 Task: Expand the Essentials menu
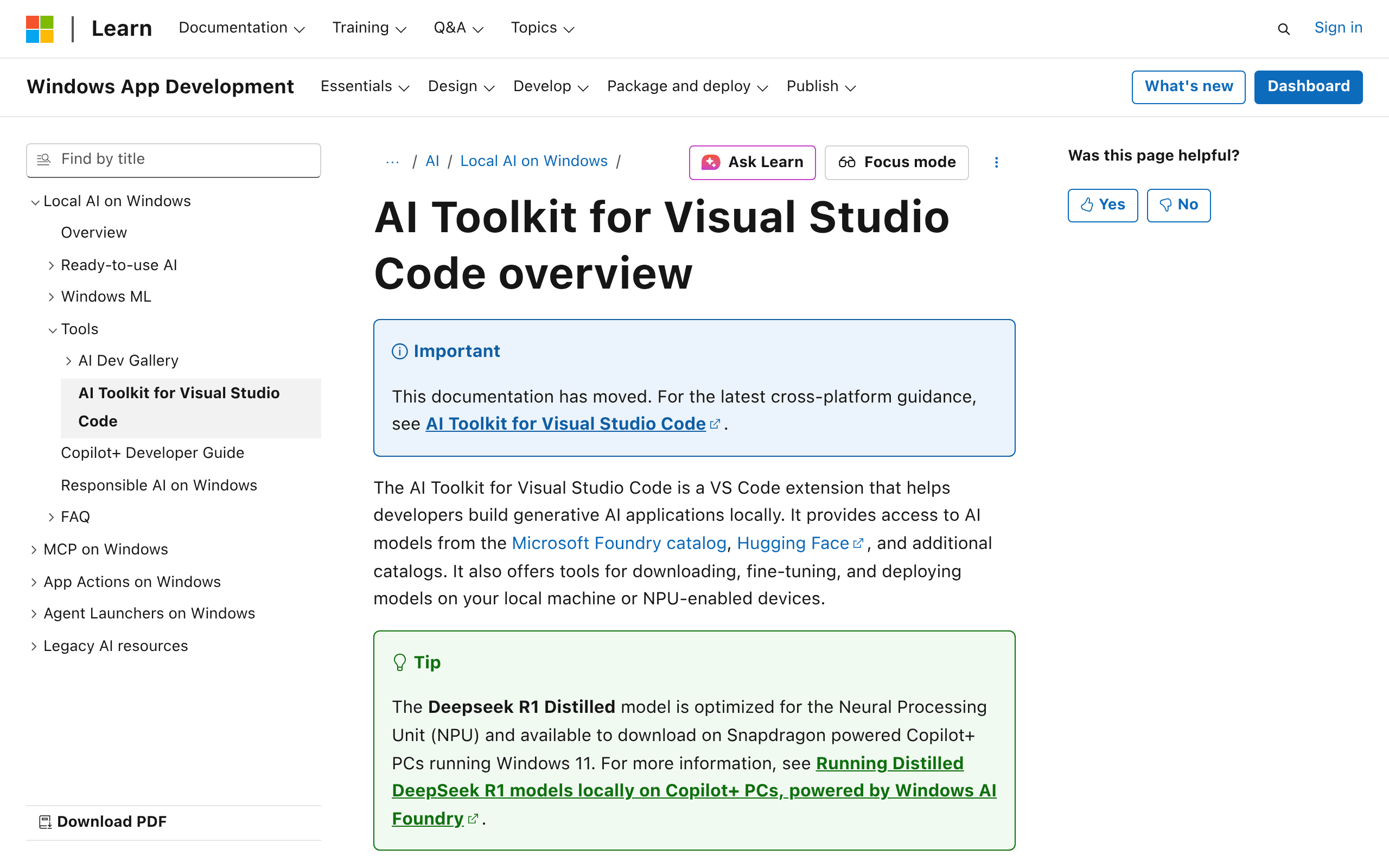(365, 87)
